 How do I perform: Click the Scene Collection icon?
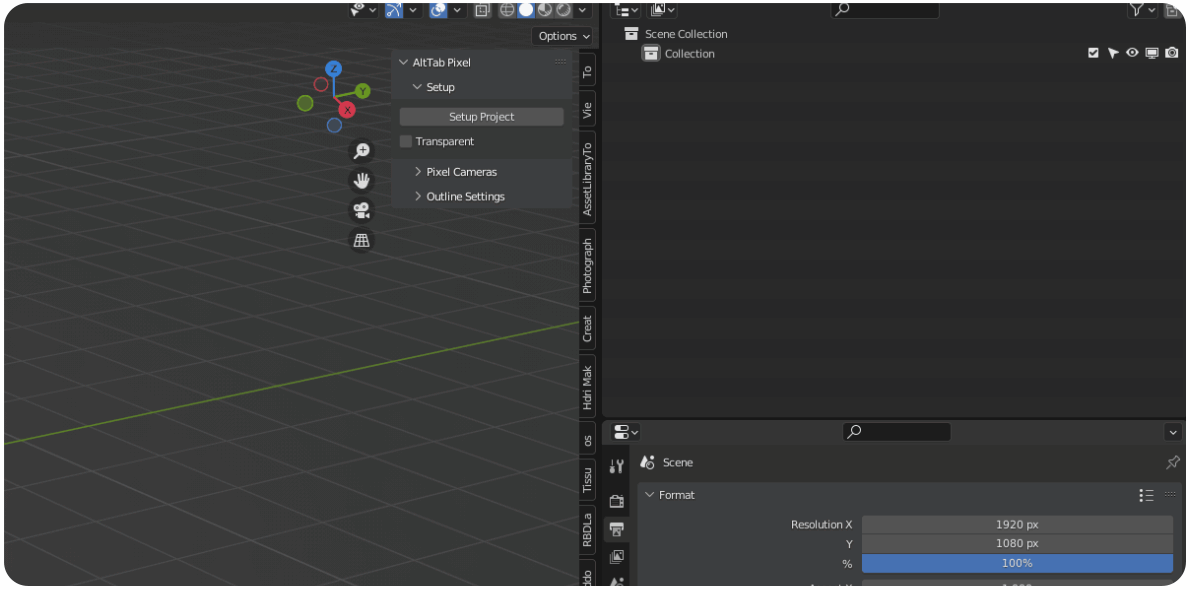click(x=631, y=33)
